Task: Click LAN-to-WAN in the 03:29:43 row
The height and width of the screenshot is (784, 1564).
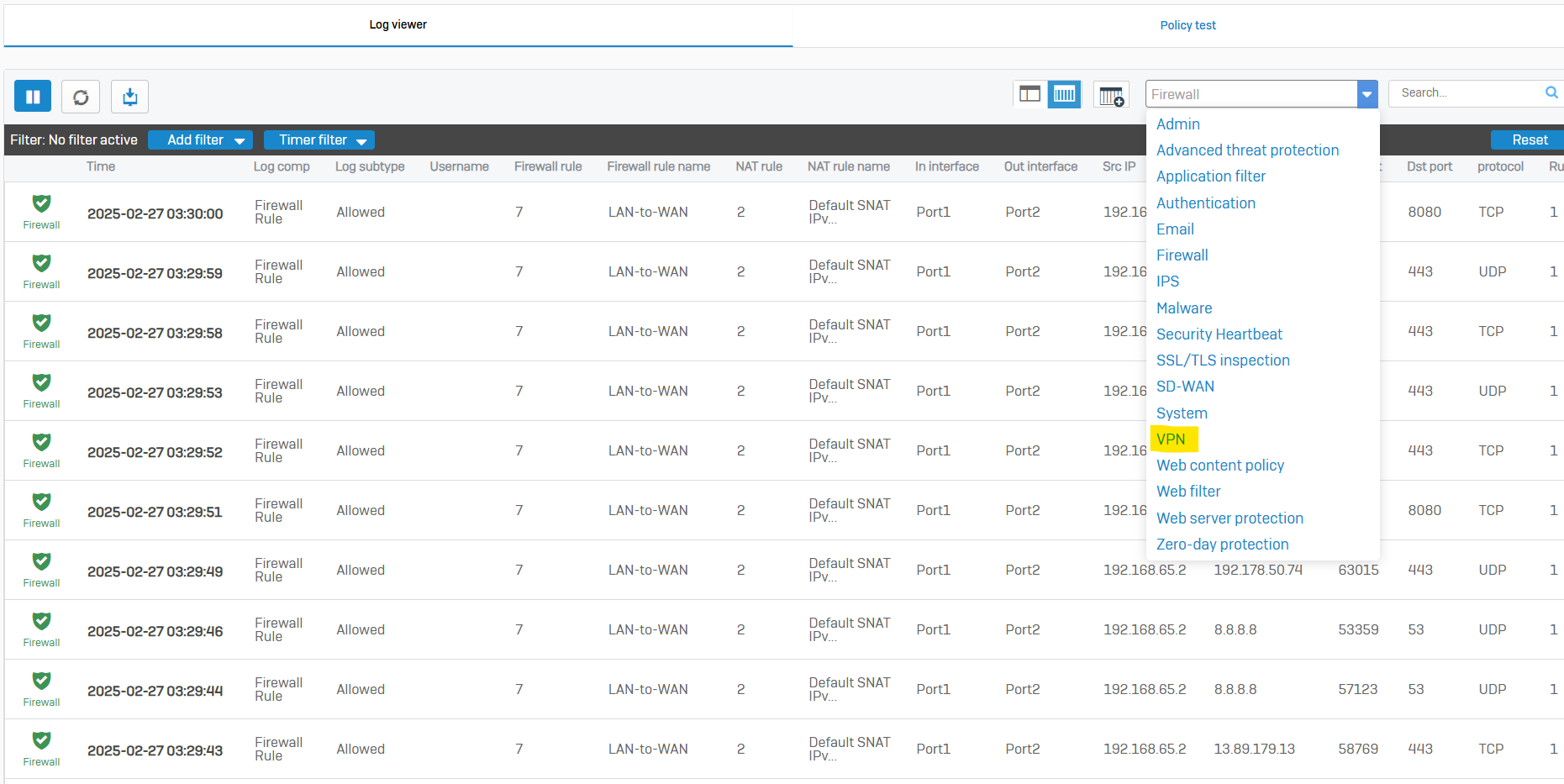Action: (x=648, y=749)
